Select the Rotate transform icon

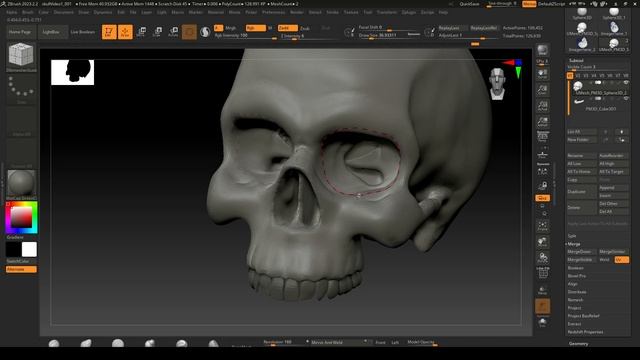point(173,32)
